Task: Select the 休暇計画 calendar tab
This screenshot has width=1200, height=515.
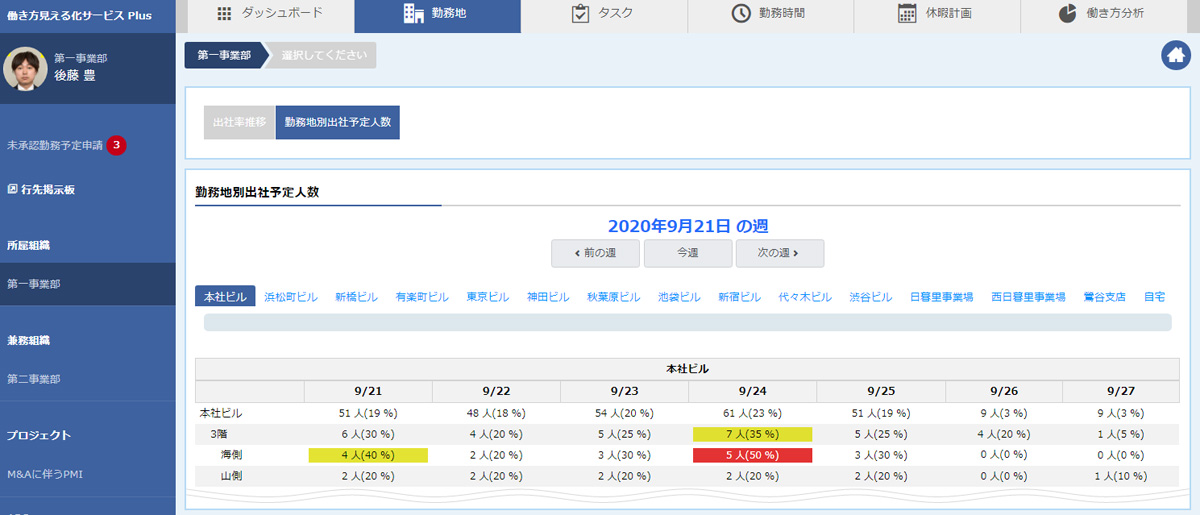Action: 935,14
